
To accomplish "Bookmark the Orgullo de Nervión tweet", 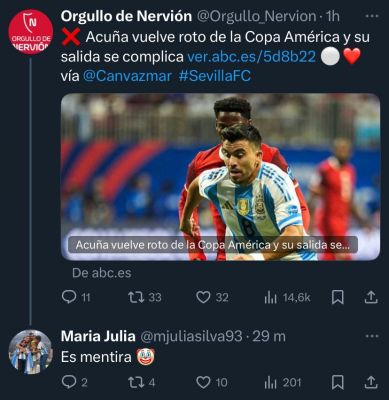I will coord(337,297).
